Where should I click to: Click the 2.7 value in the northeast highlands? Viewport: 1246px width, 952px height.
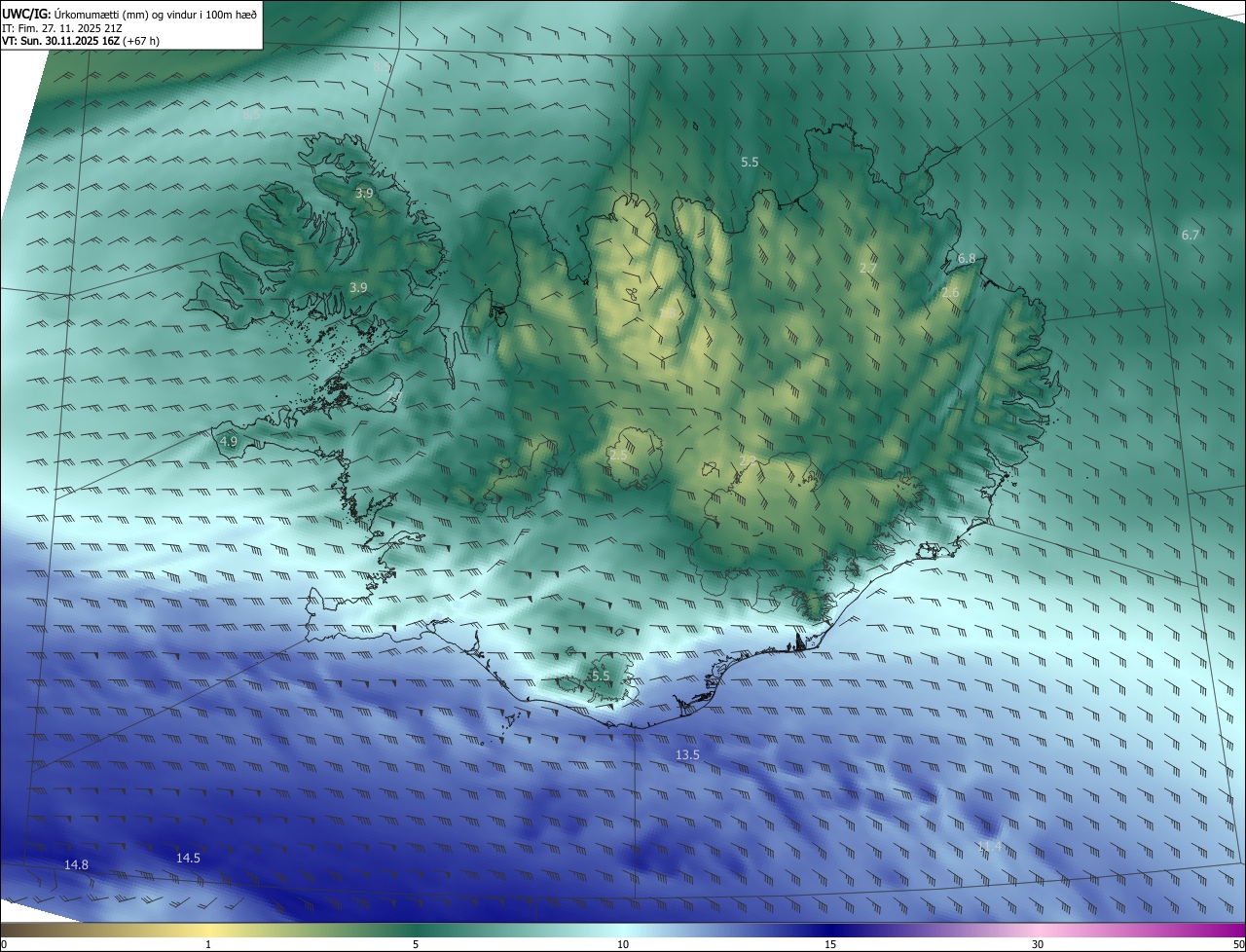point(868,268)
